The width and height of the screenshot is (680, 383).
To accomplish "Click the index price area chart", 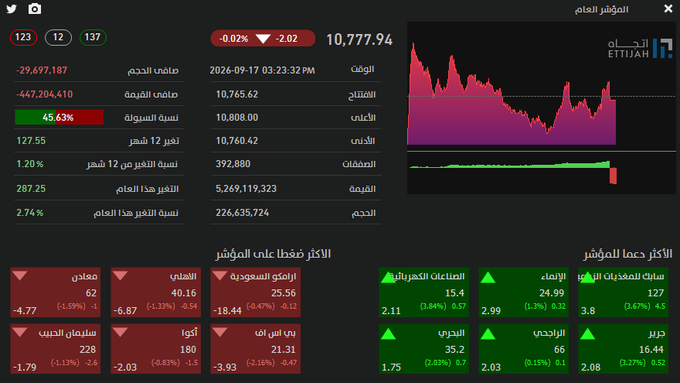I will click(512, 94).
